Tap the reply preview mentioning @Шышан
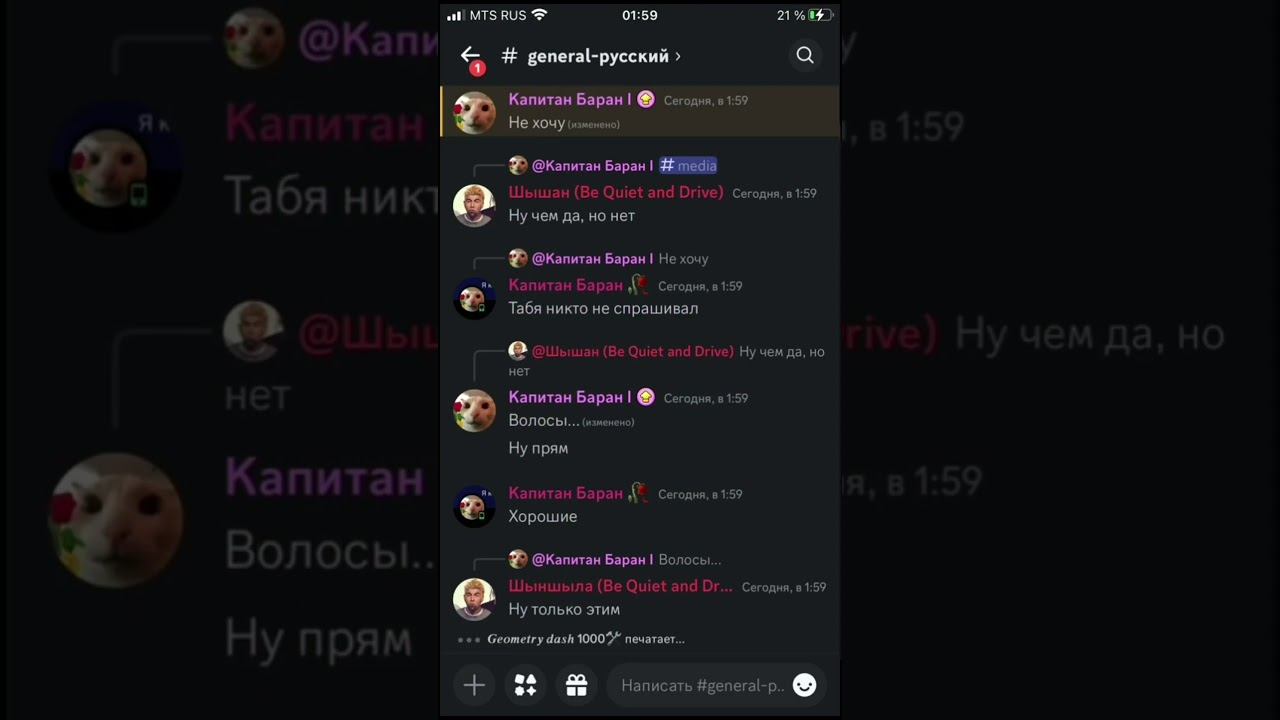 667,361
